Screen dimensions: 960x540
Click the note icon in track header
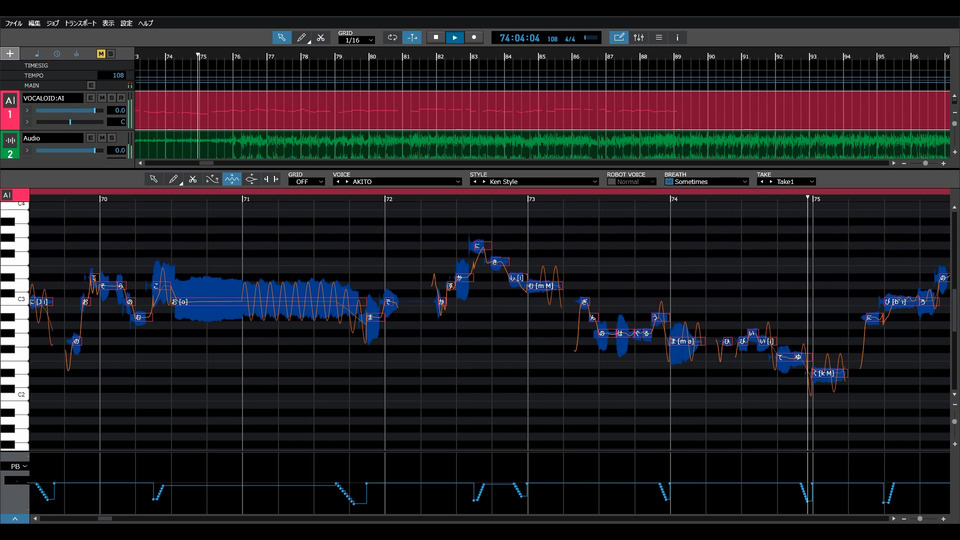pyautogui.click(x=37, y=54)
